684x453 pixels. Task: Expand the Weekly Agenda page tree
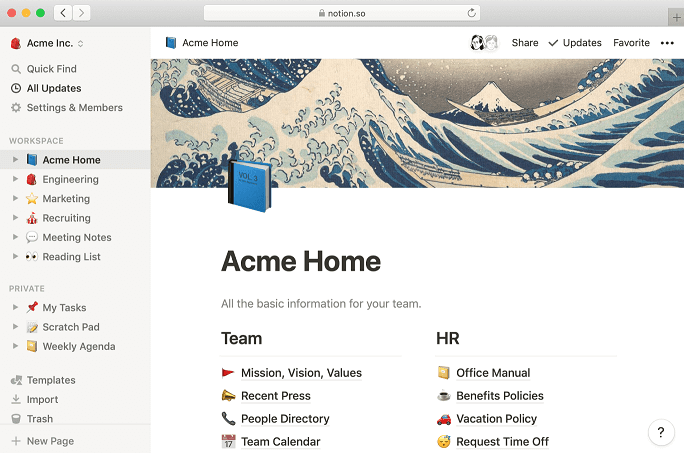pyautogui.click(x=15, y=346)
